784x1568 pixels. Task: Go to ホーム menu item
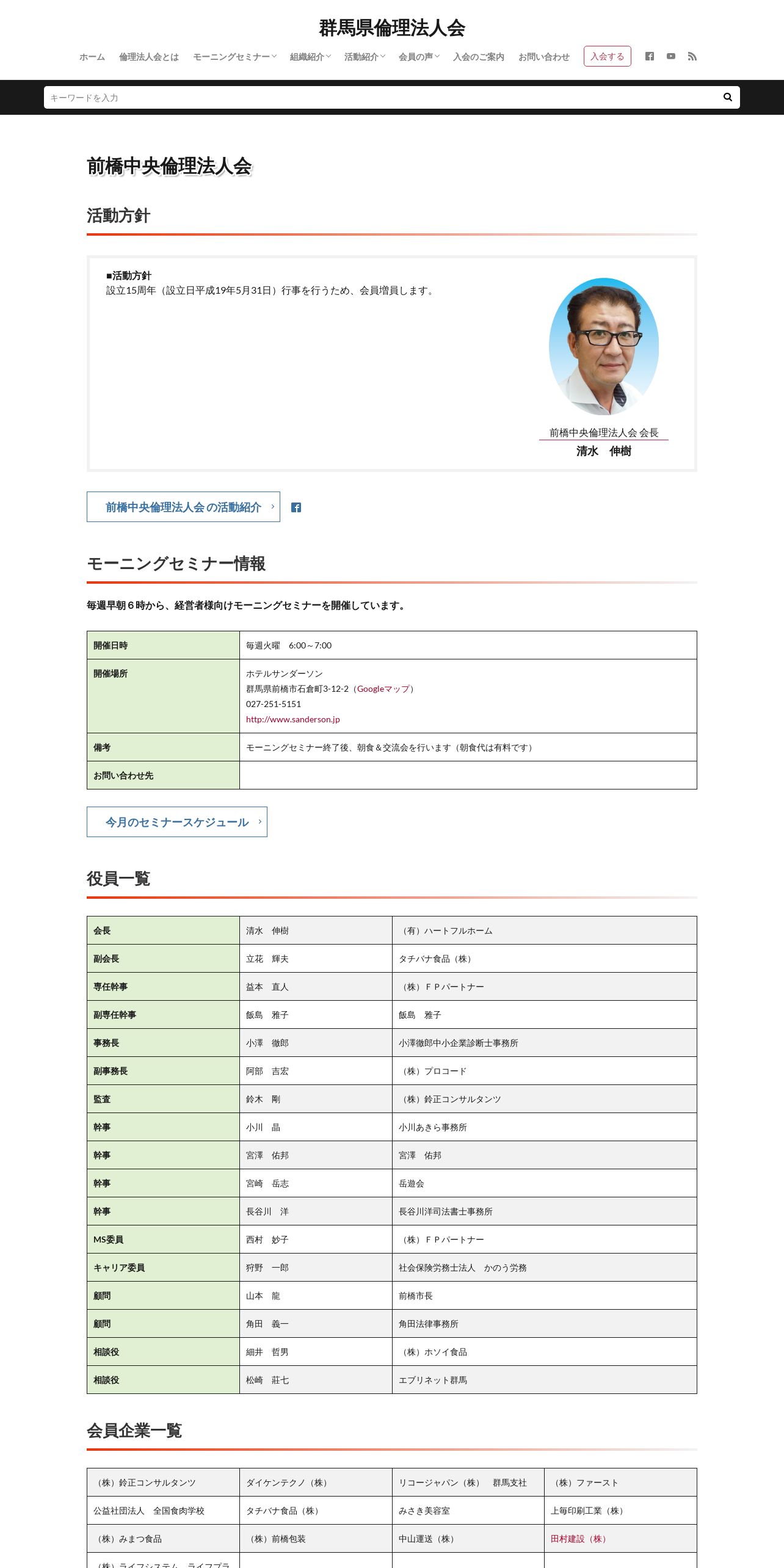point(92,57)
